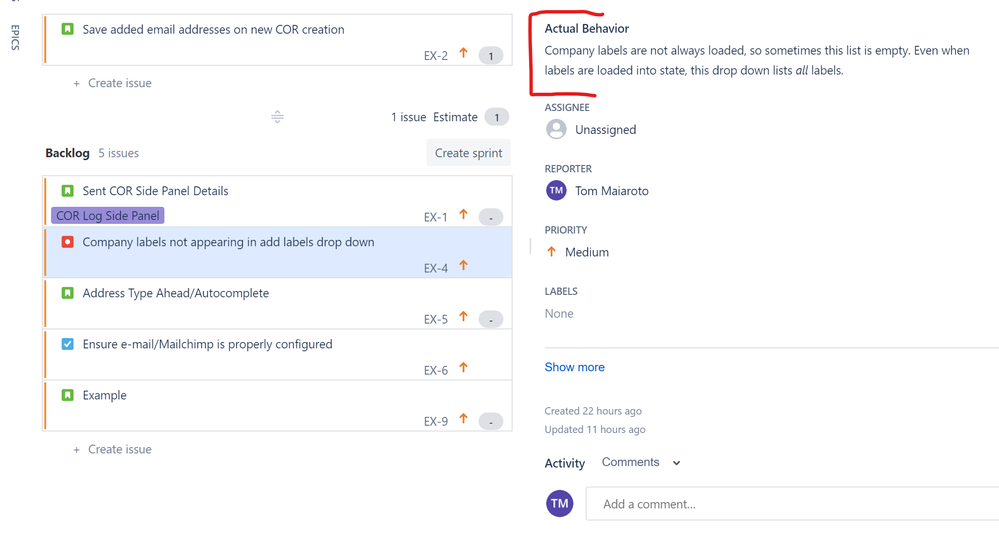Click the Create sprint button
This screenshot has height=544, width=999.
(468, 153)
